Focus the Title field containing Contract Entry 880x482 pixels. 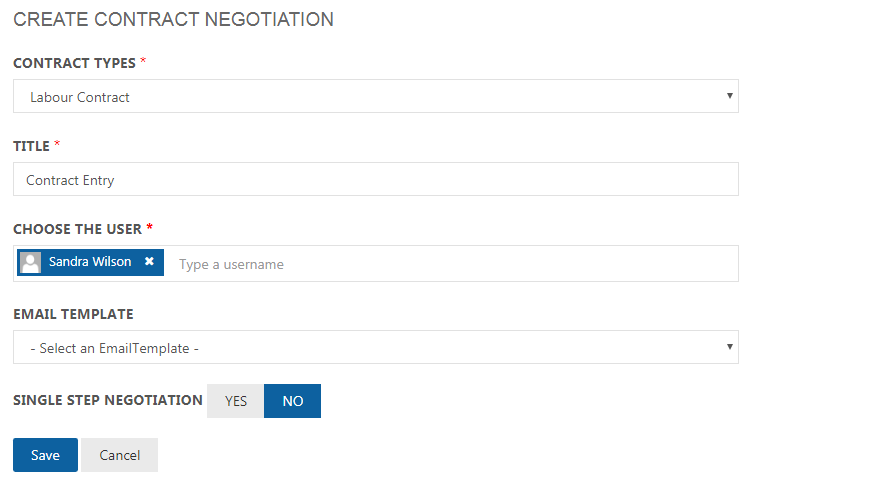[x=375, y=180]
